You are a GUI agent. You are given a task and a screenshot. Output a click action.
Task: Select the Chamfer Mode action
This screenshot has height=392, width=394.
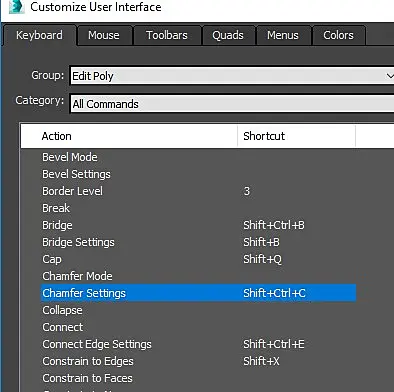pos(77,276)
